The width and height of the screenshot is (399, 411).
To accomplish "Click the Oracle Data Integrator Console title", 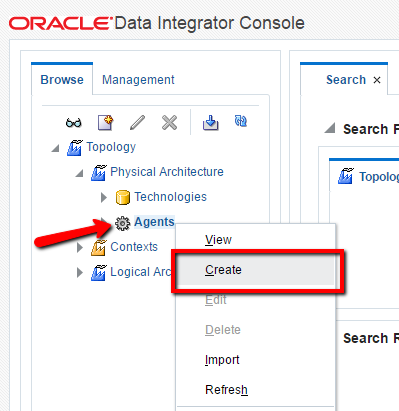I will (157, 23).
